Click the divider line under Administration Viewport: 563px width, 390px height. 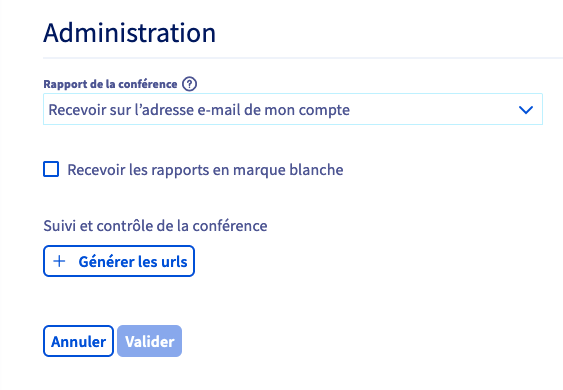pos(303,57)
